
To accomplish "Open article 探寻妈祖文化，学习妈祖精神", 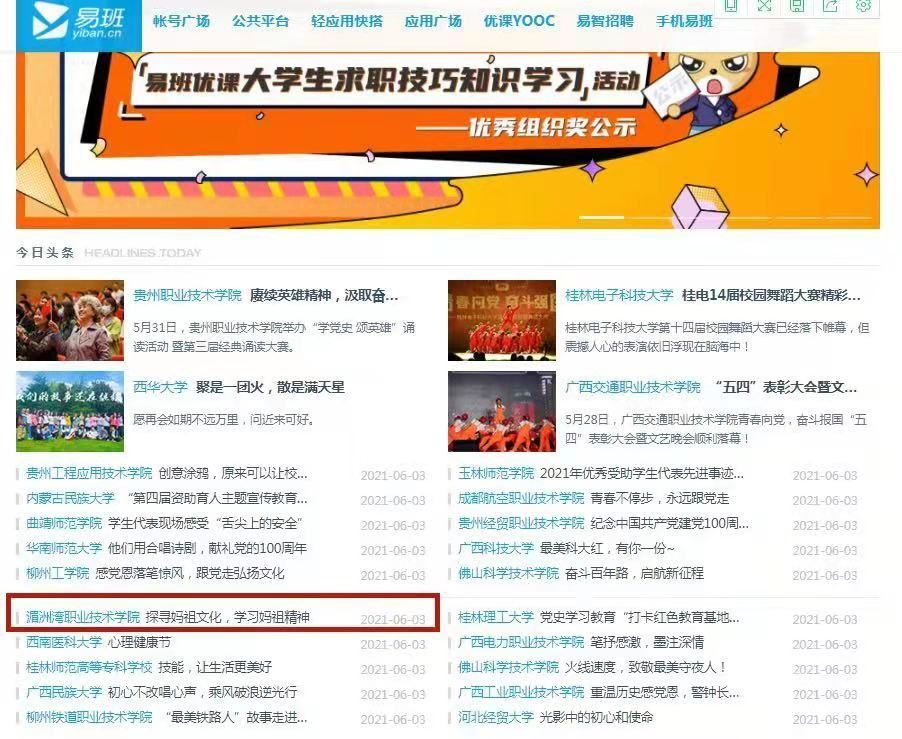I will [228, 617].
